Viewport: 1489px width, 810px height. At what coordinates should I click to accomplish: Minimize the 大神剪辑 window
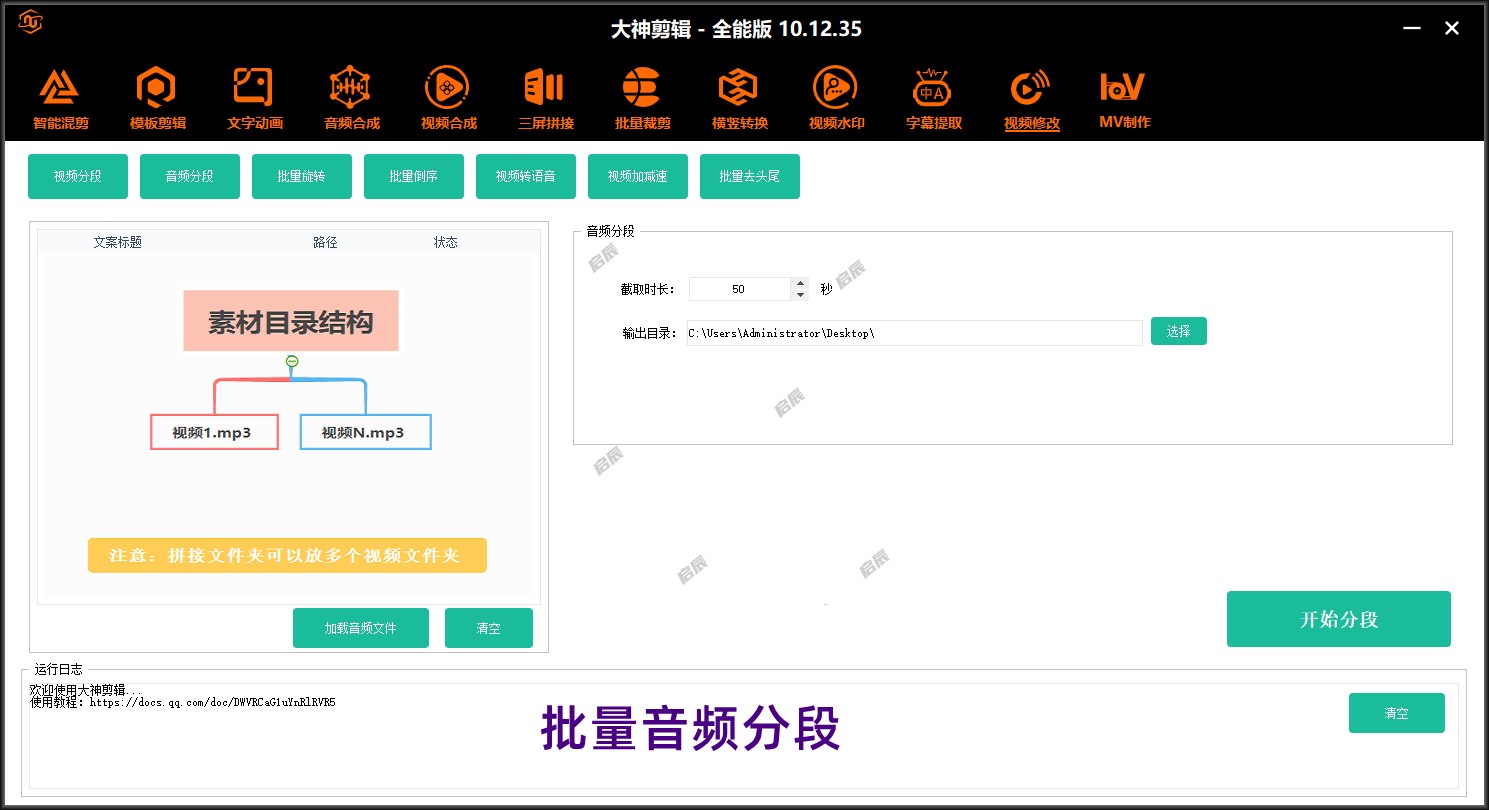tap(1412, 29)
